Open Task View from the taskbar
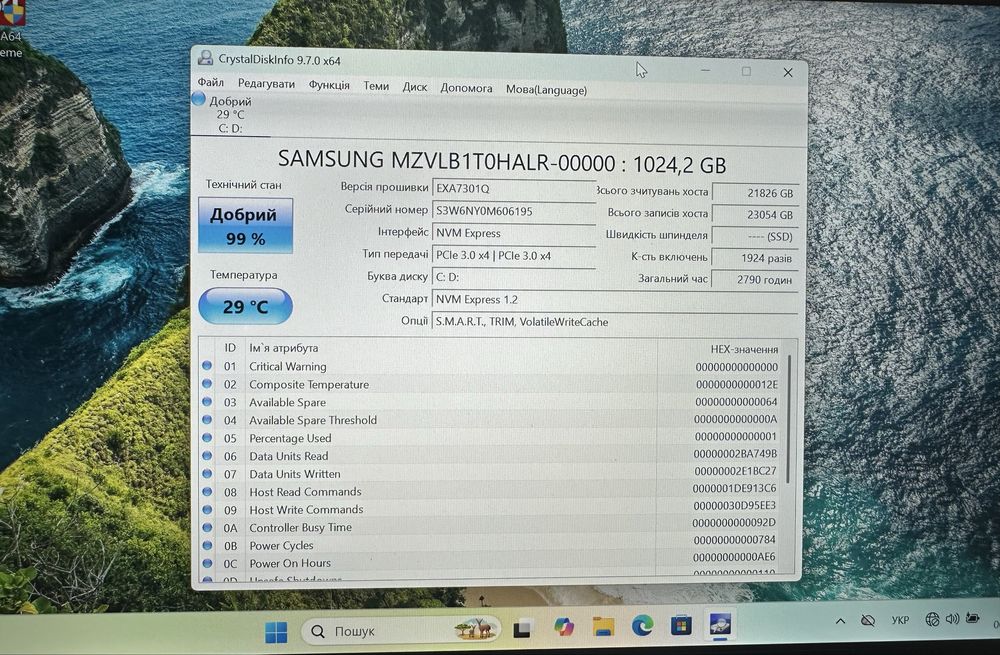 (523, 629)
